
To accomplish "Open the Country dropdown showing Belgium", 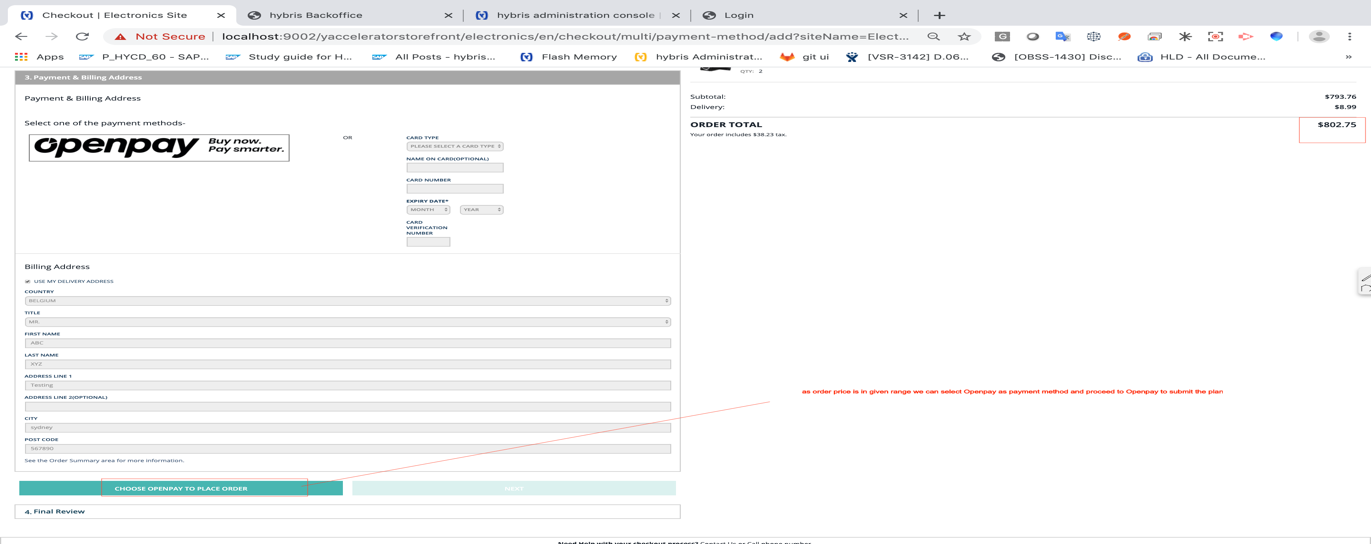I will (347, 301).
